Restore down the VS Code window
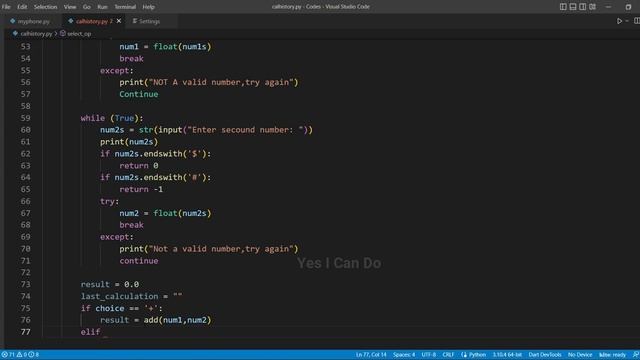 pyautogui.click(x=628, y=7)
